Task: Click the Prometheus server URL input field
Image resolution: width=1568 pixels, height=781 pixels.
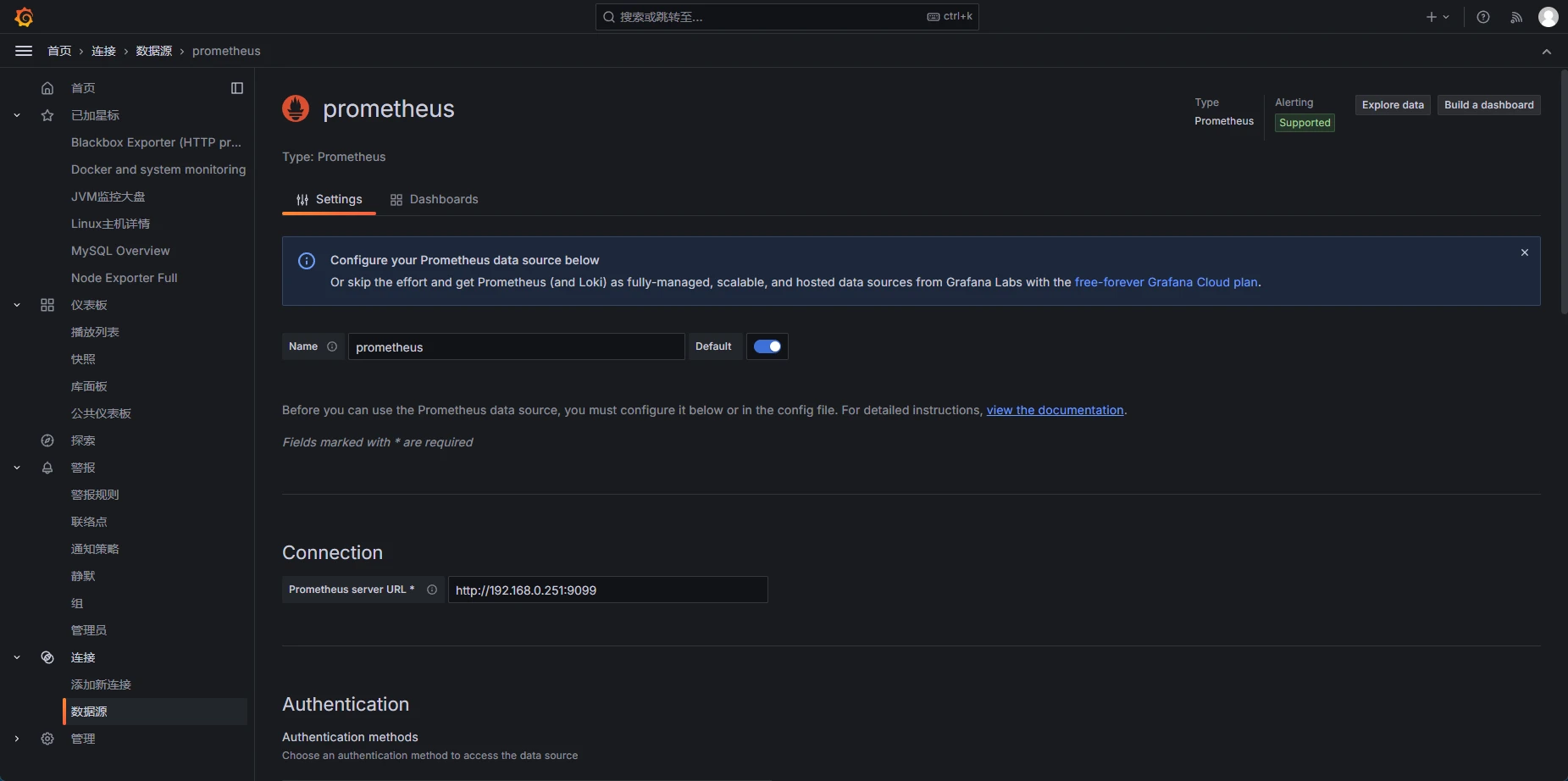Action: coord(607,590)
